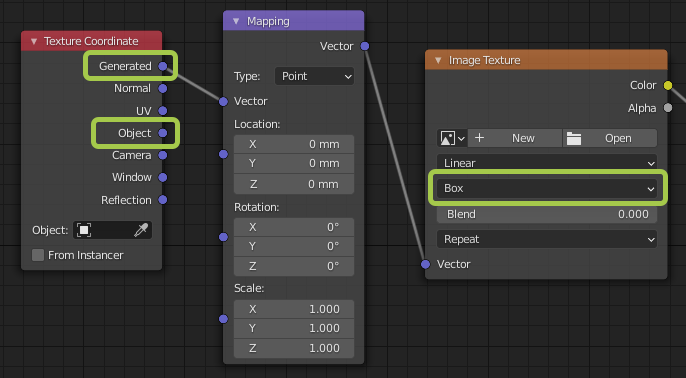
Task: Click the Blend value slider
Action: tap(547, 214)
